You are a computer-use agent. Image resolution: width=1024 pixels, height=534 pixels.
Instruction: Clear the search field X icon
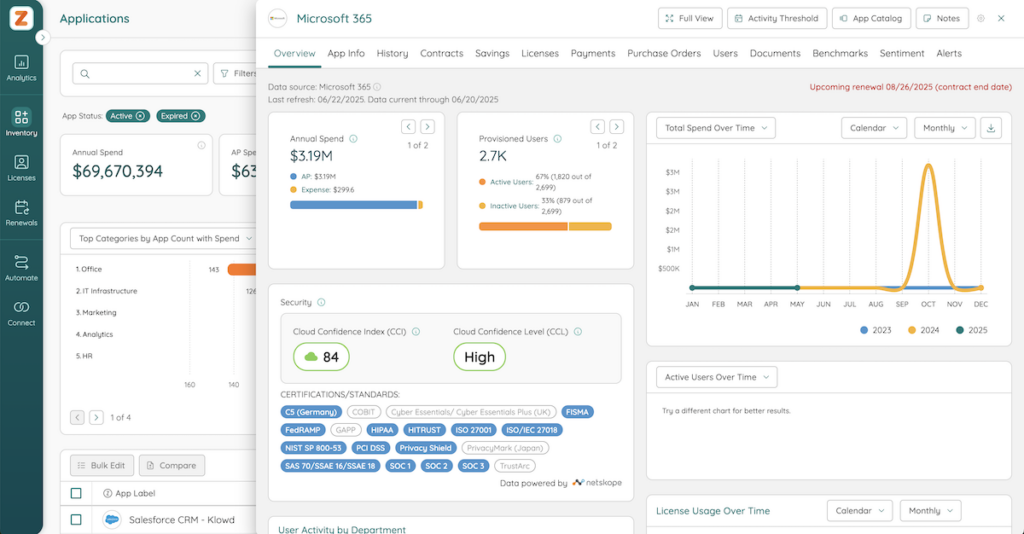pyautogui.click(x=197, y=74)
